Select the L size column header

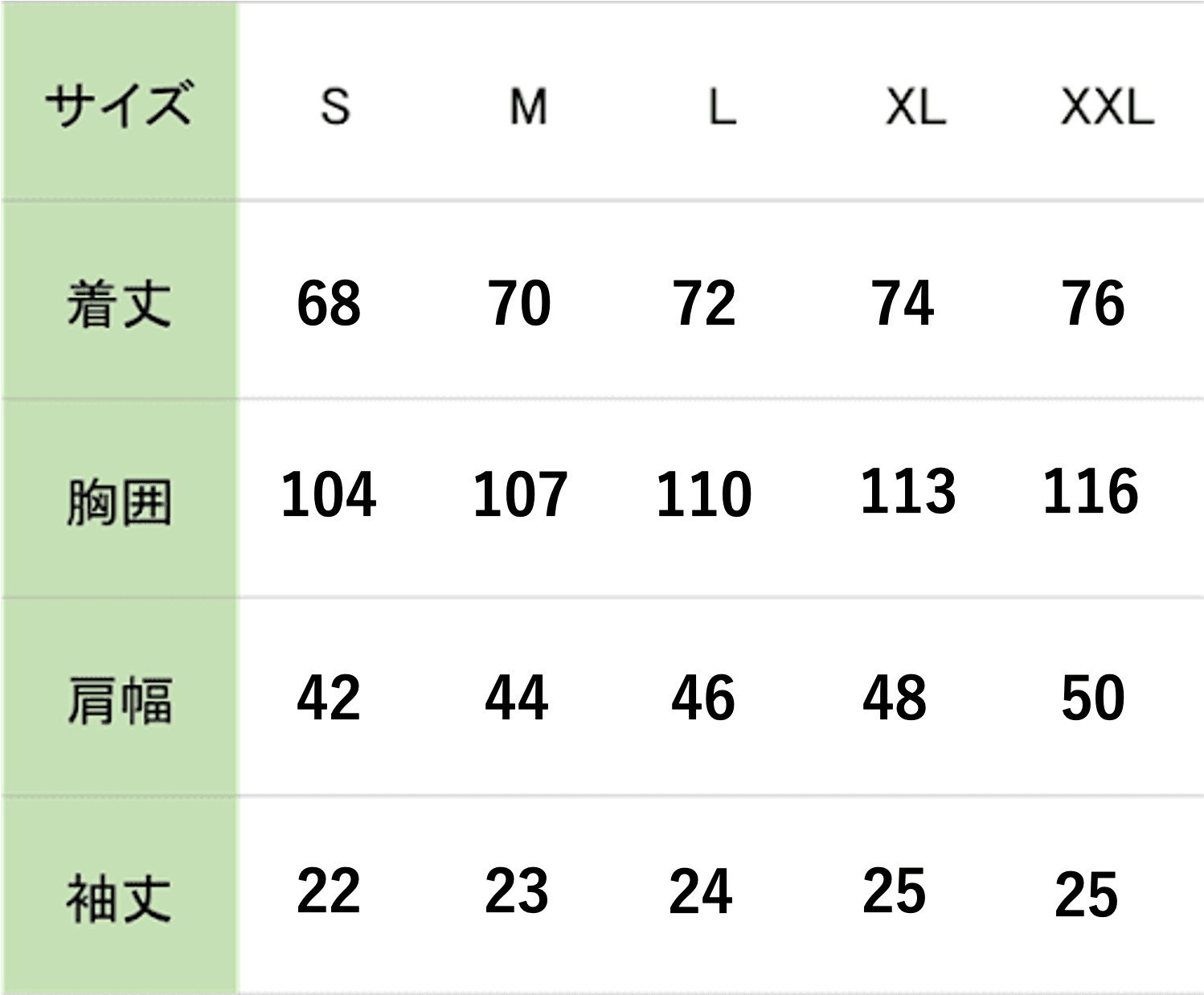[722, 107]
